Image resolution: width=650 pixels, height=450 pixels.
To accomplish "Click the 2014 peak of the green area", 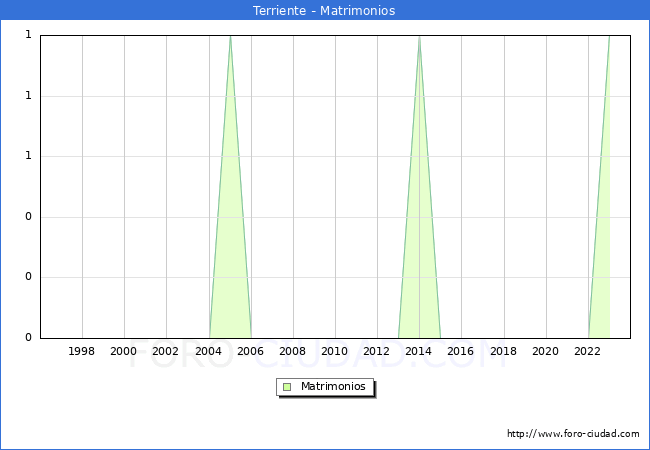I will pyautogui.click(x=420, y=37).
